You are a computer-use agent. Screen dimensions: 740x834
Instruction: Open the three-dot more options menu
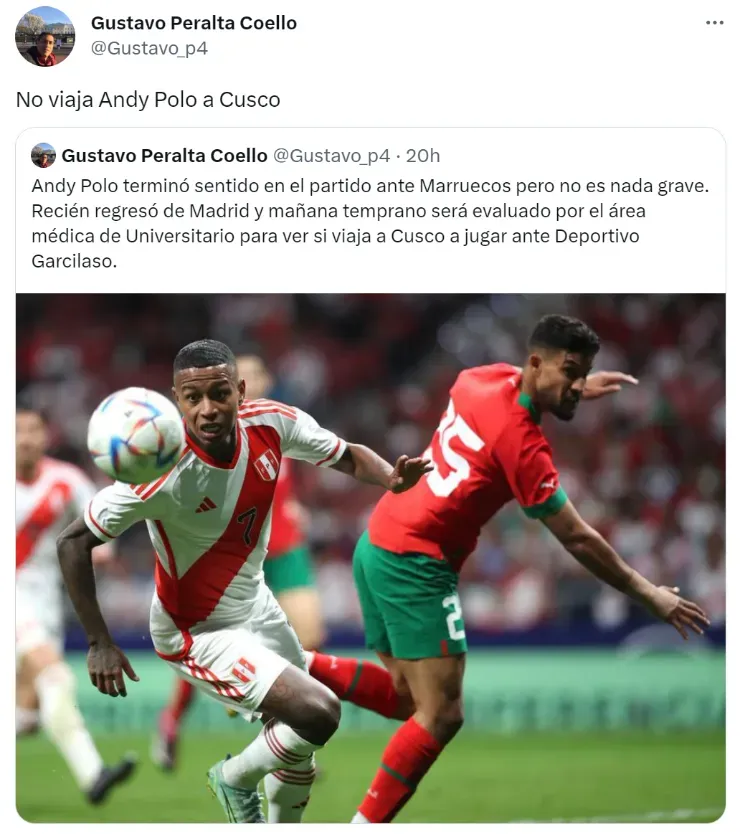pos(714,23)
